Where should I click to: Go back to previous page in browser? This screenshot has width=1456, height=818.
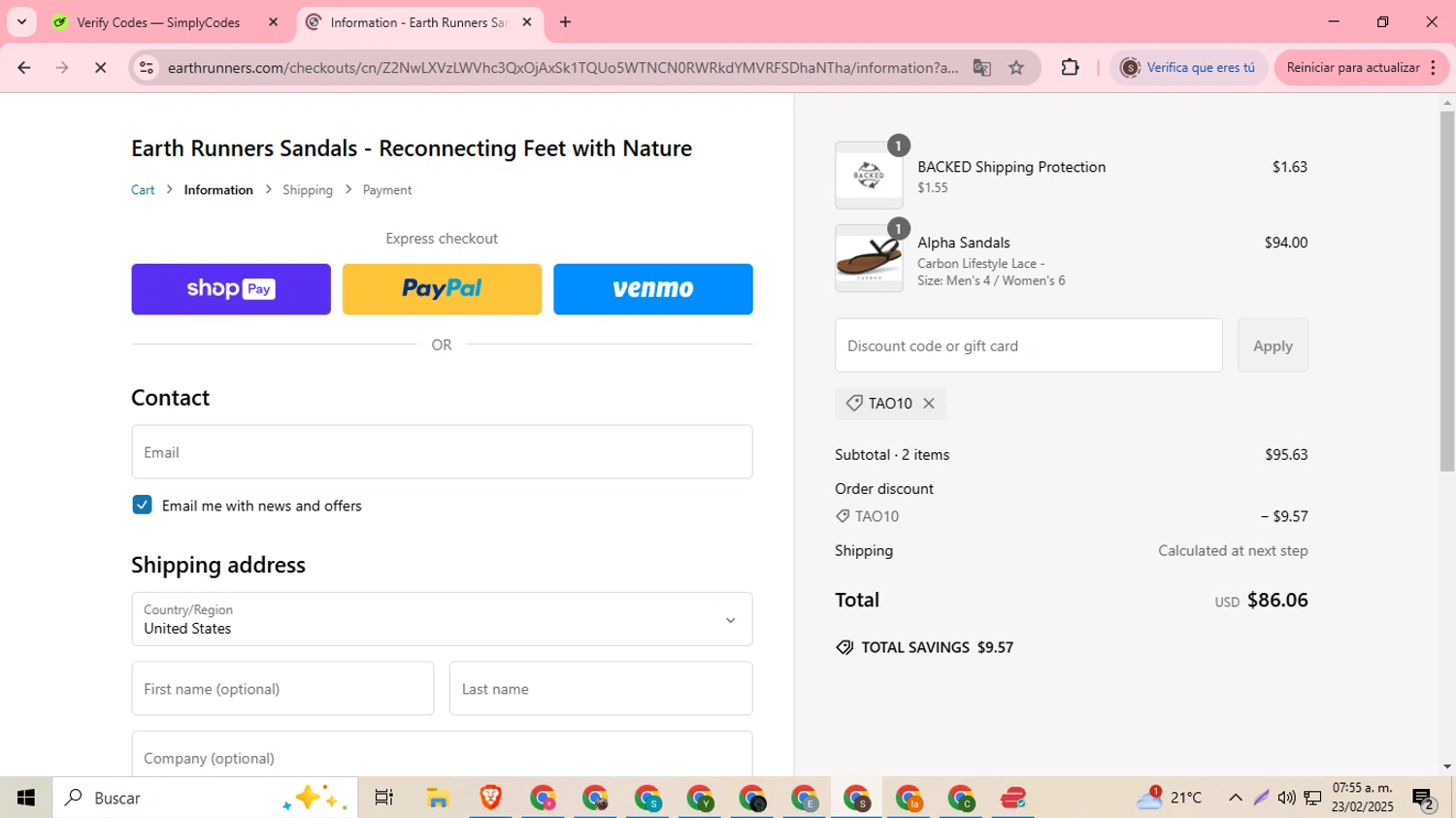click(24, 68)
